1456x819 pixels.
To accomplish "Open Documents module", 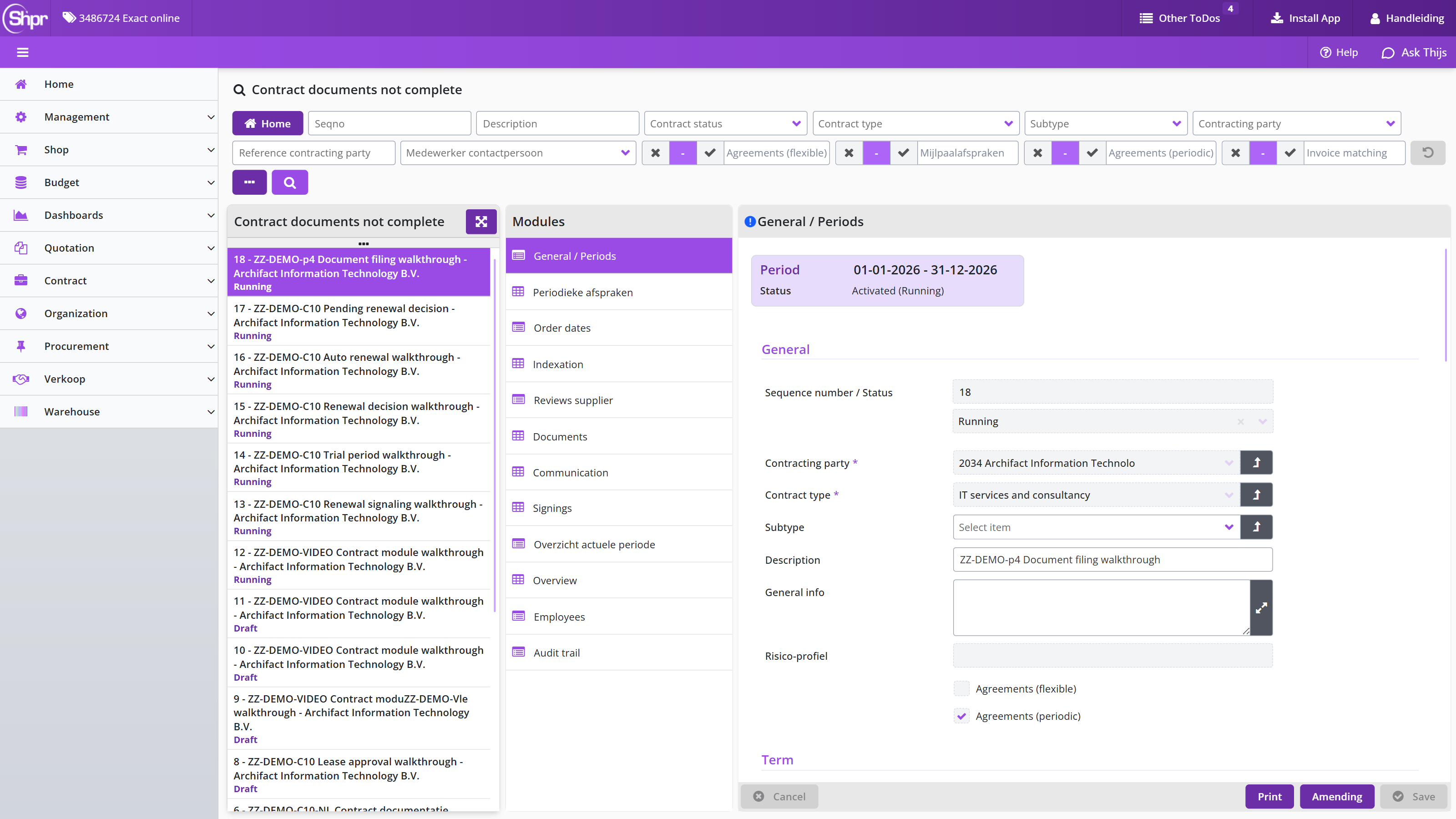I will pos(619,436).
